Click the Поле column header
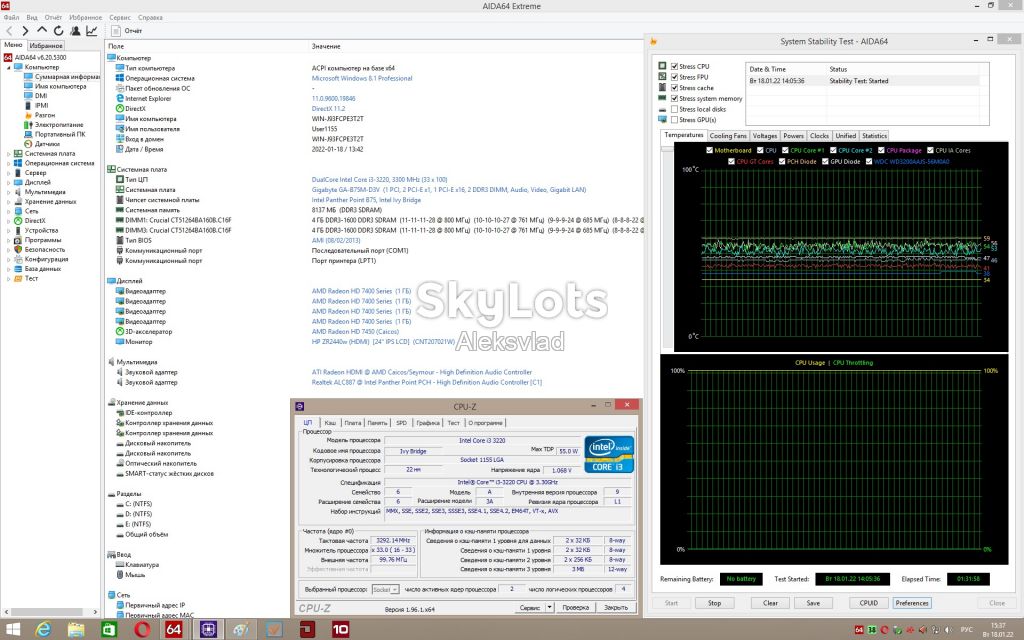Screen dimensions: 1024x640 tap(116, 46)
